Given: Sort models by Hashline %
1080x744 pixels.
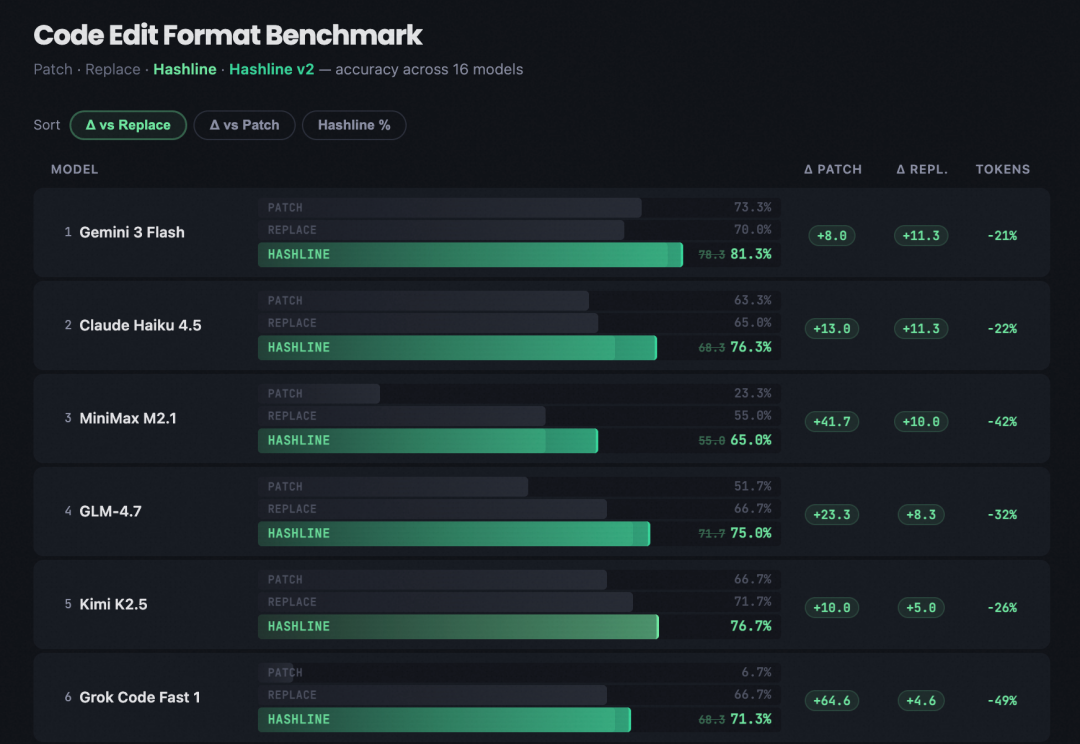Looking at the screenshot, I should [x=353, y=125].
